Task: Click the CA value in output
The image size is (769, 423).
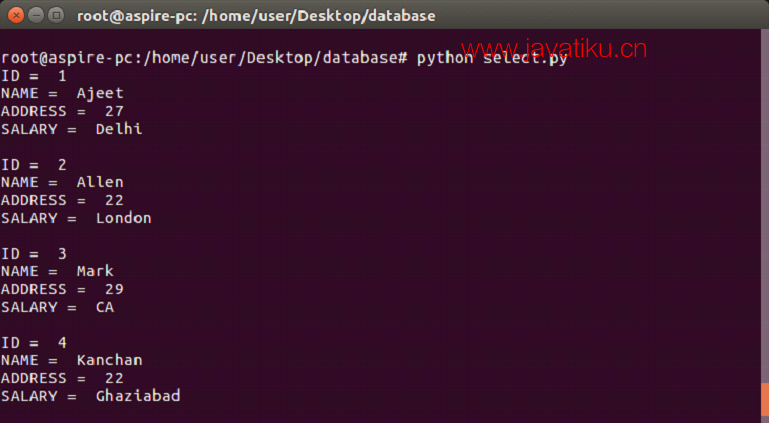Action: tap(105, 307)
